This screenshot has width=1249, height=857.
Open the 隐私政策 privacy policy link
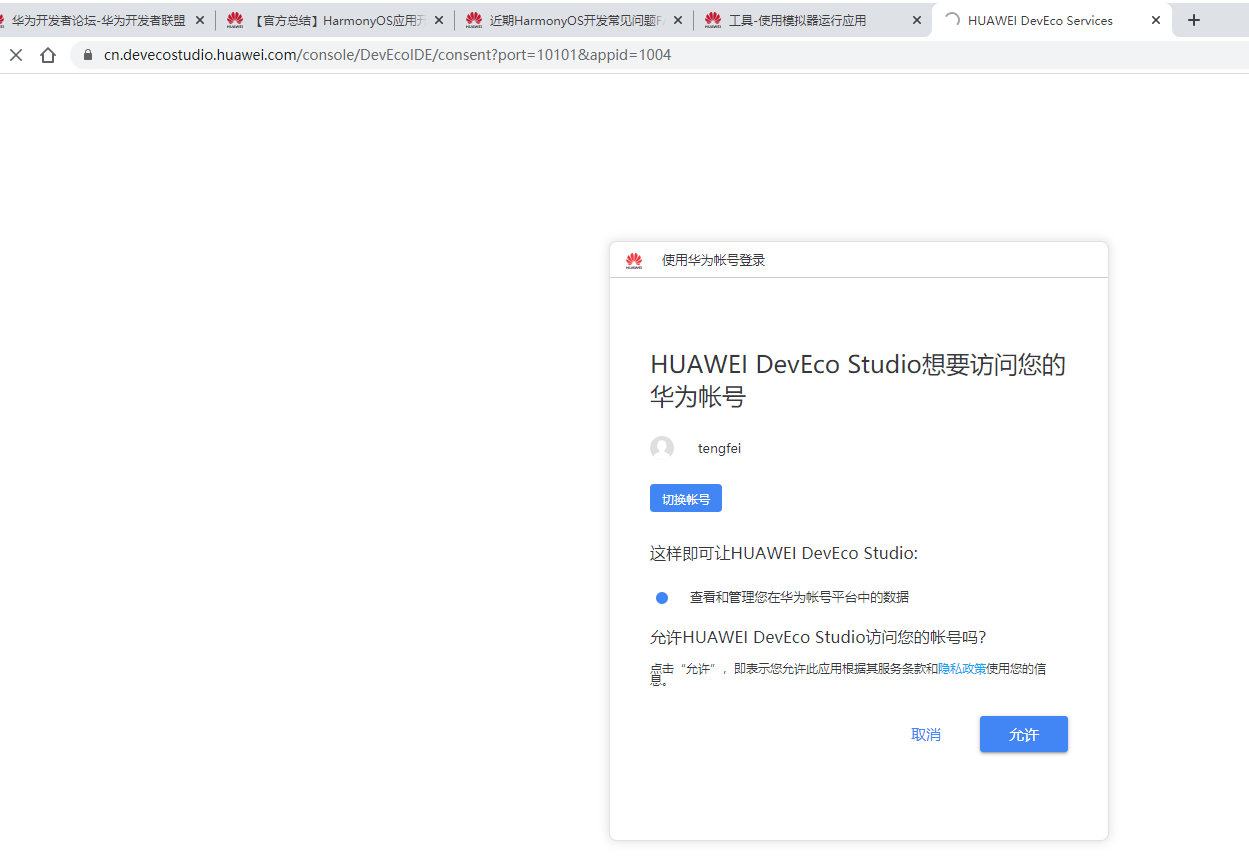(960, 668)
